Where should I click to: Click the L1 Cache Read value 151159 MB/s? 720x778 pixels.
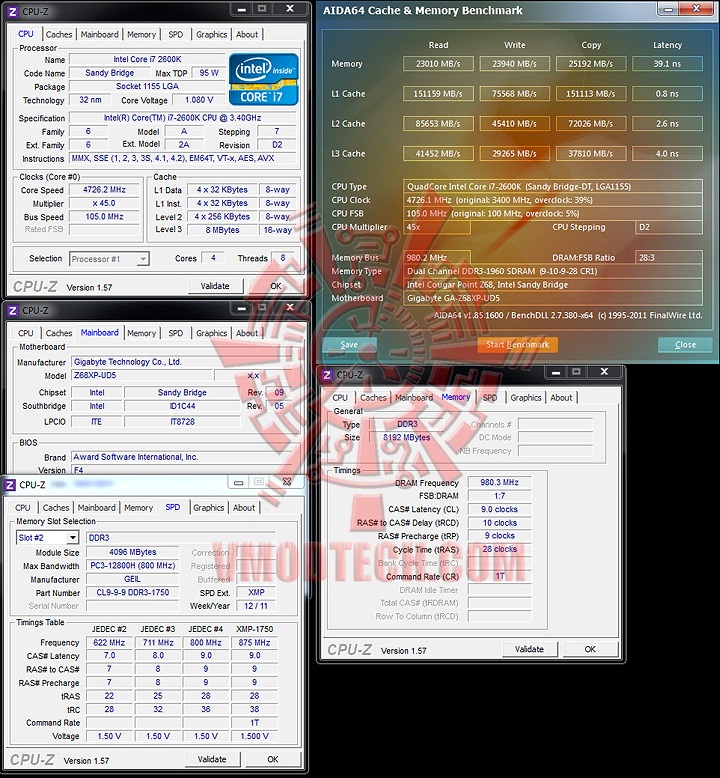pos(438,94)
